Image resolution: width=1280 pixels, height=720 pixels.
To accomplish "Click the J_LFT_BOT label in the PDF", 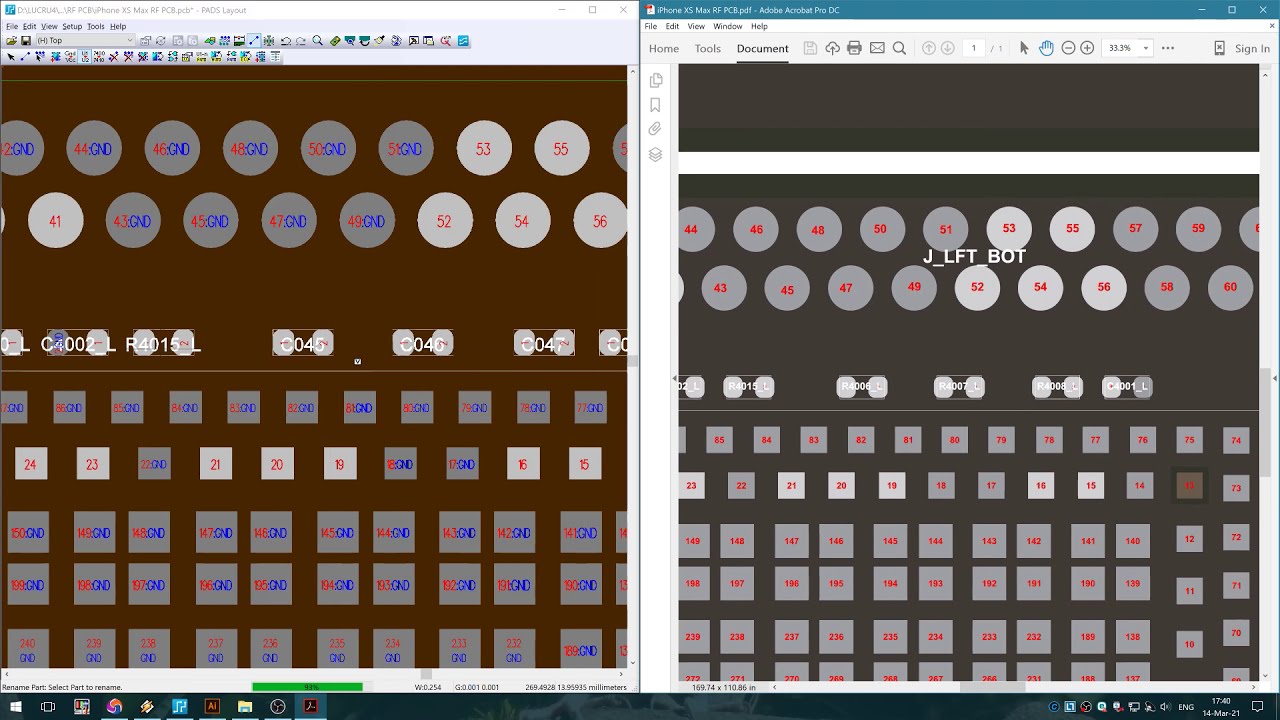I will tap(974, 257).
